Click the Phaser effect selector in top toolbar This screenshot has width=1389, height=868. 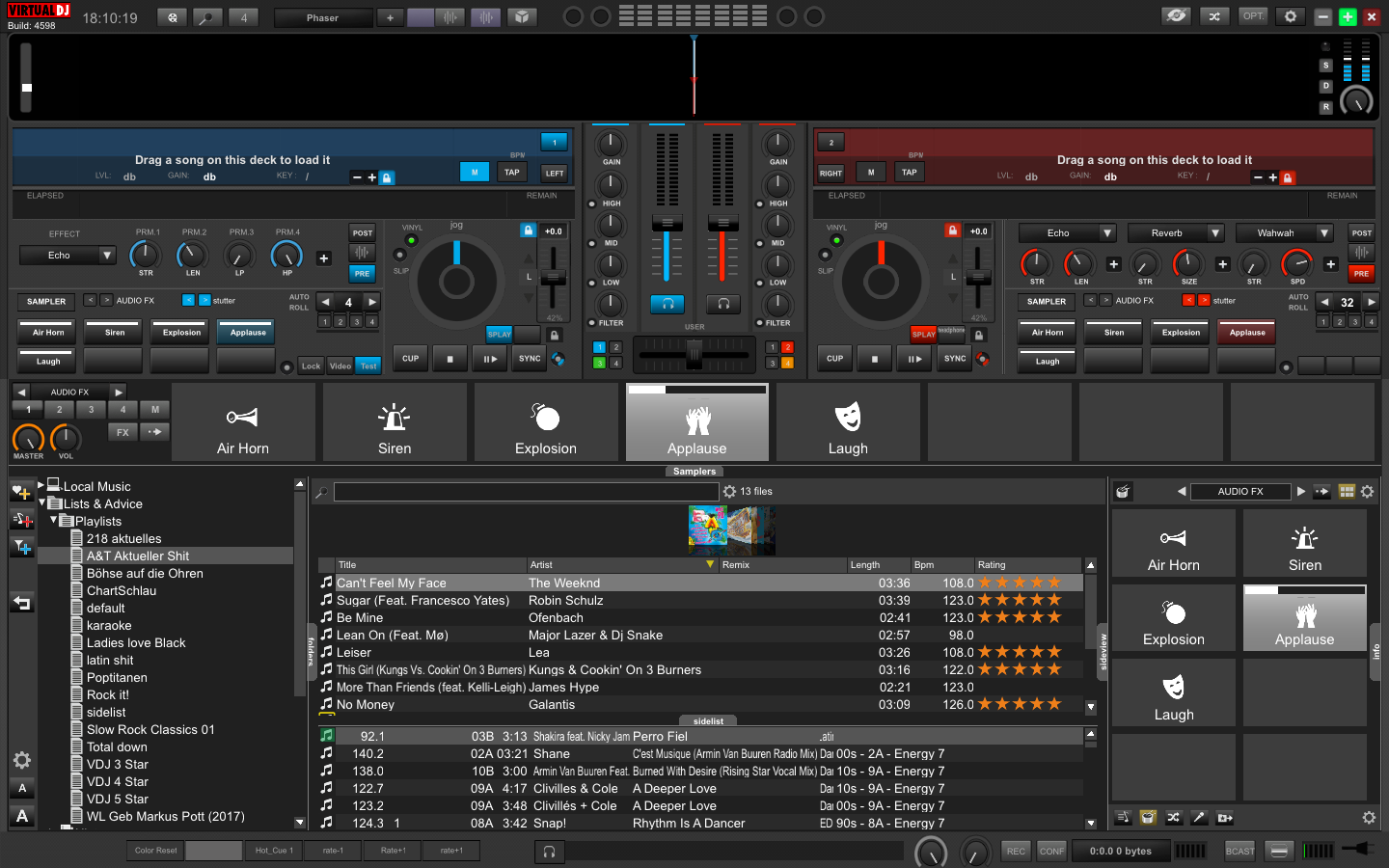tap(323, 17)
